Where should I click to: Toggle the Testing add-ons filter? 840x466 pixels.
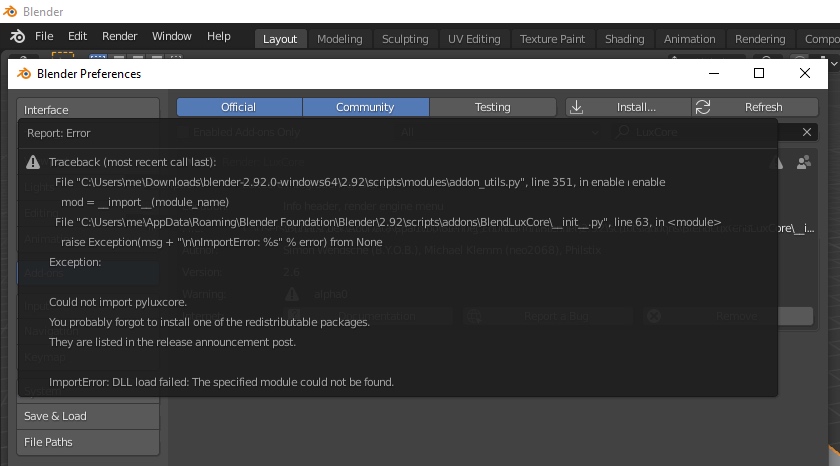(x=492, y=107)
